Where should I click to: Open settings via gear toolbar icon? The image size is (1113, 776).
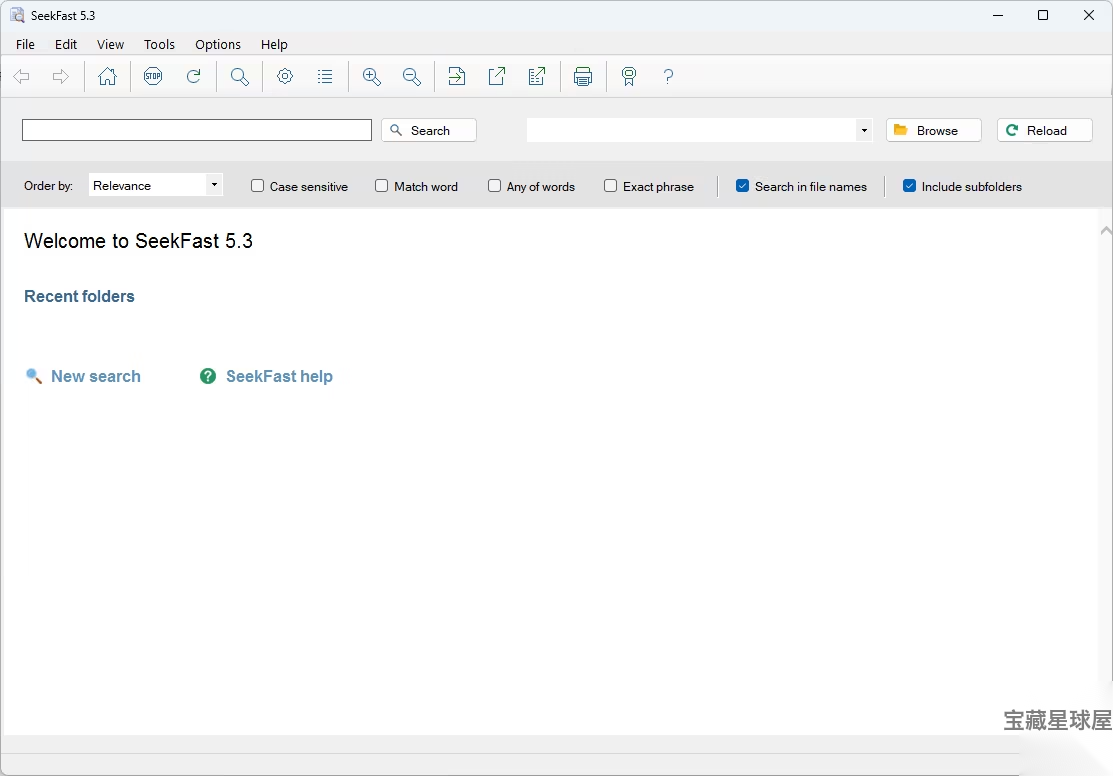(285, 76)
